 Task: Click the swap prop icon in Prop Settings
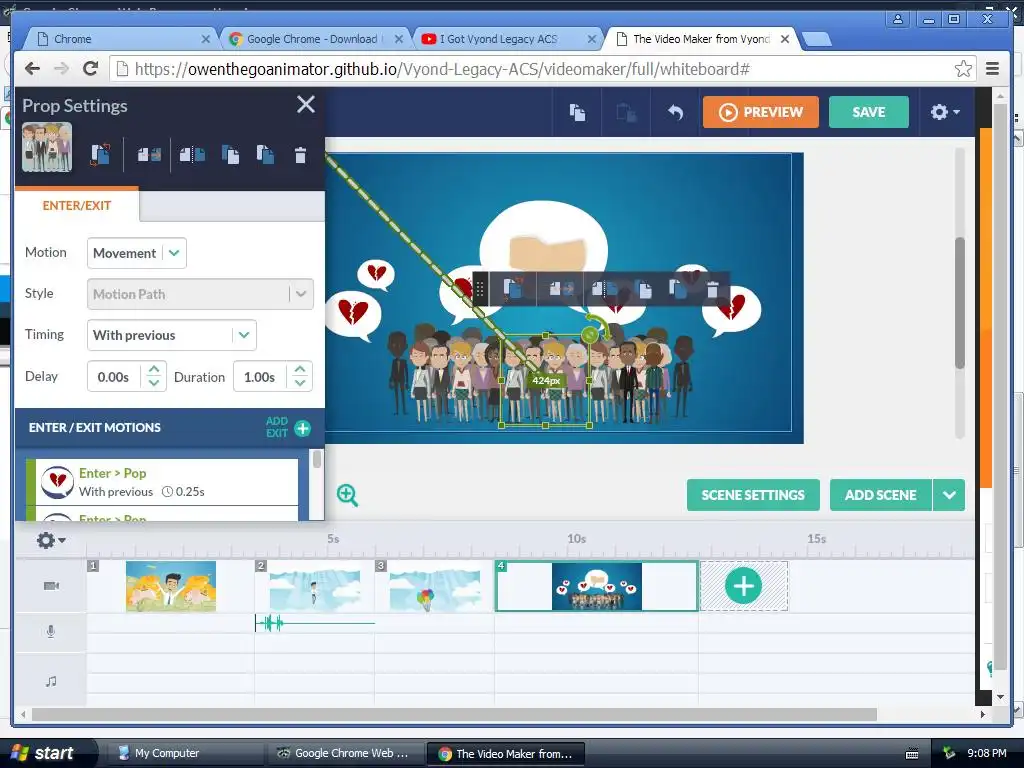point(100,155)
